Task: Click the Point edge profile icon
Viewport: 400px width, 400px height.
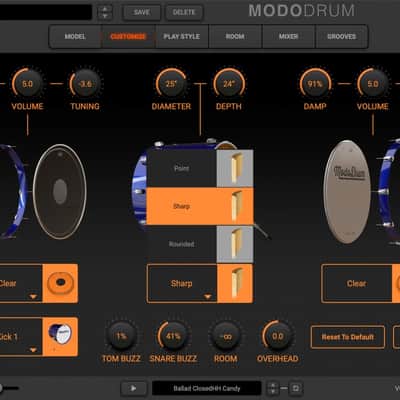Action: coord(235,168)
